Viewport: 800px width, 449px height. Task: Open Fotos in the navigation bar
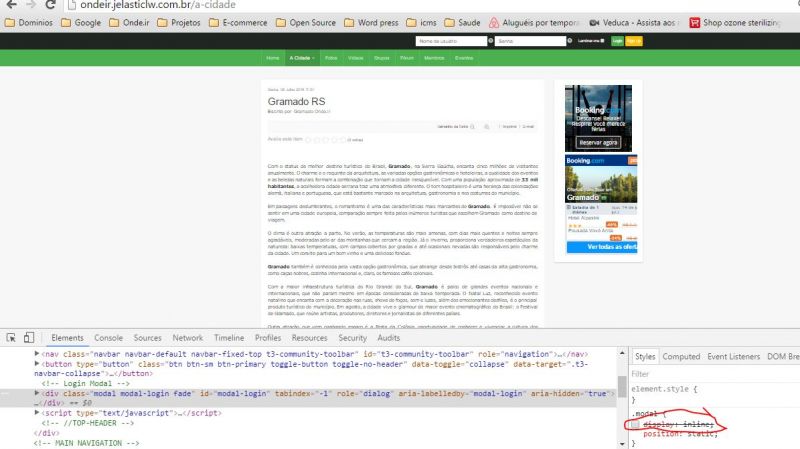tap(331, 58)
